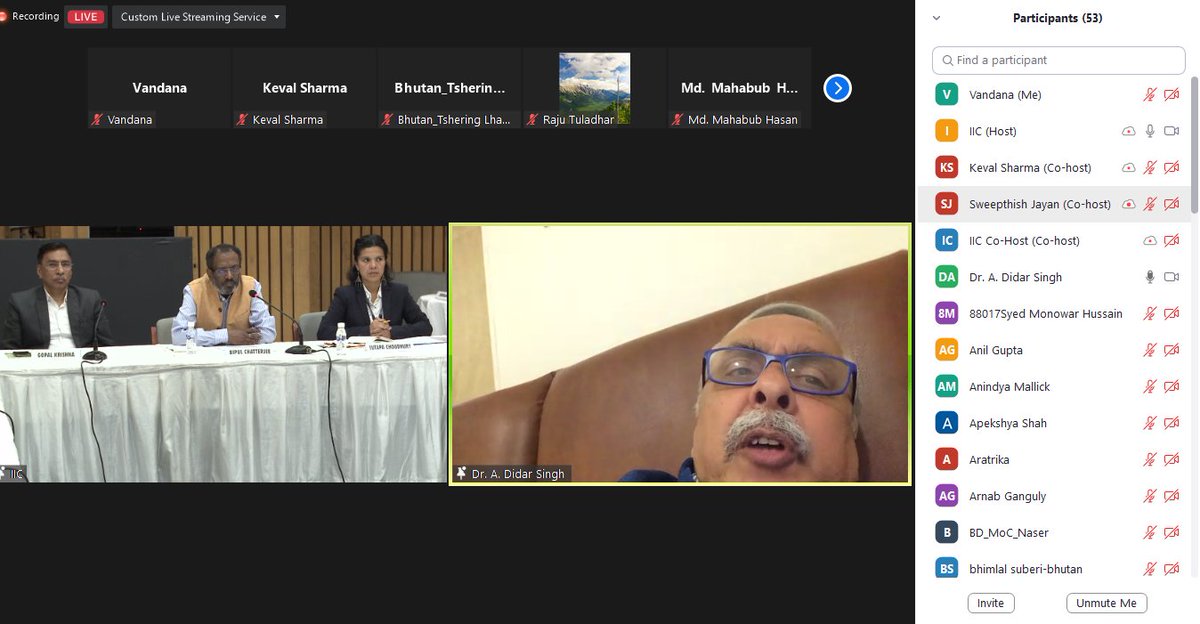Collapse the Participants panel with the chevron

[x=937, y=18]
